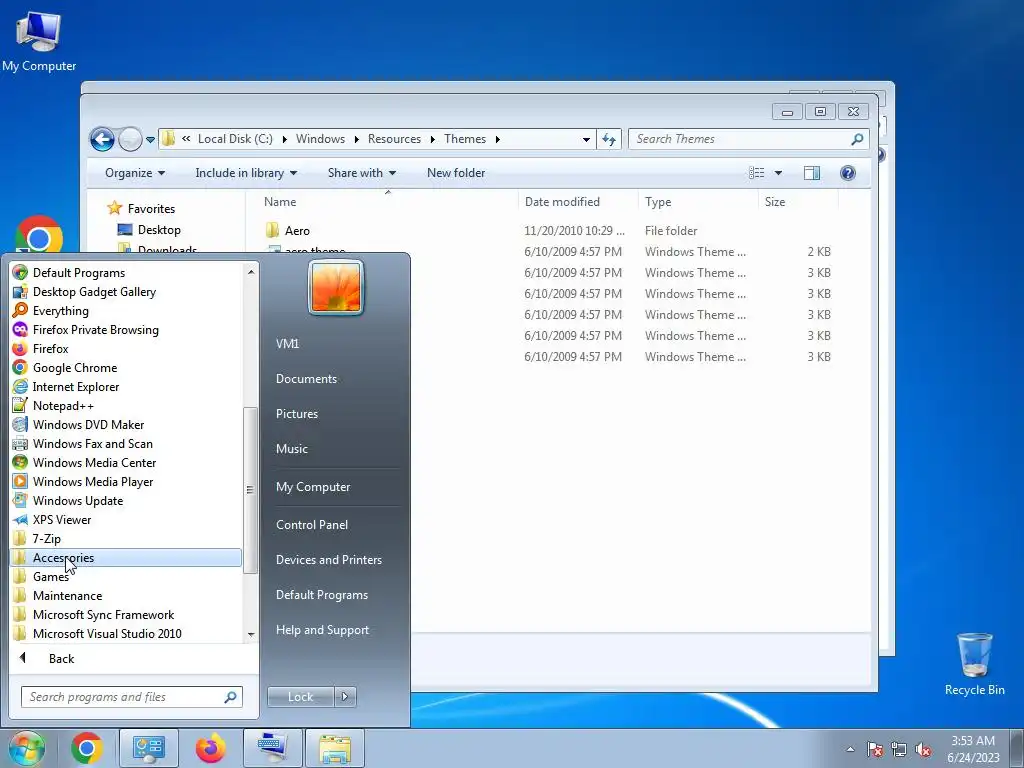Open the view options dropdown arrow
This screenshot has height=768, width=1024.
(778, 173)
